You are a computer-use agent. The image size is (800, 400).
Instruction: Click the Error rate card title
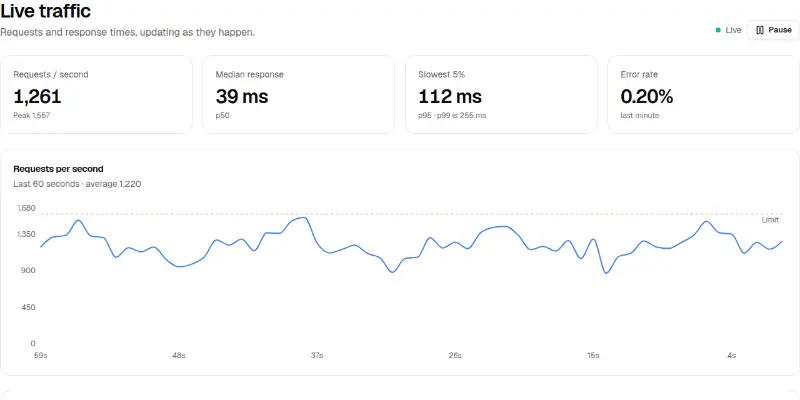[x=639, y=74]
